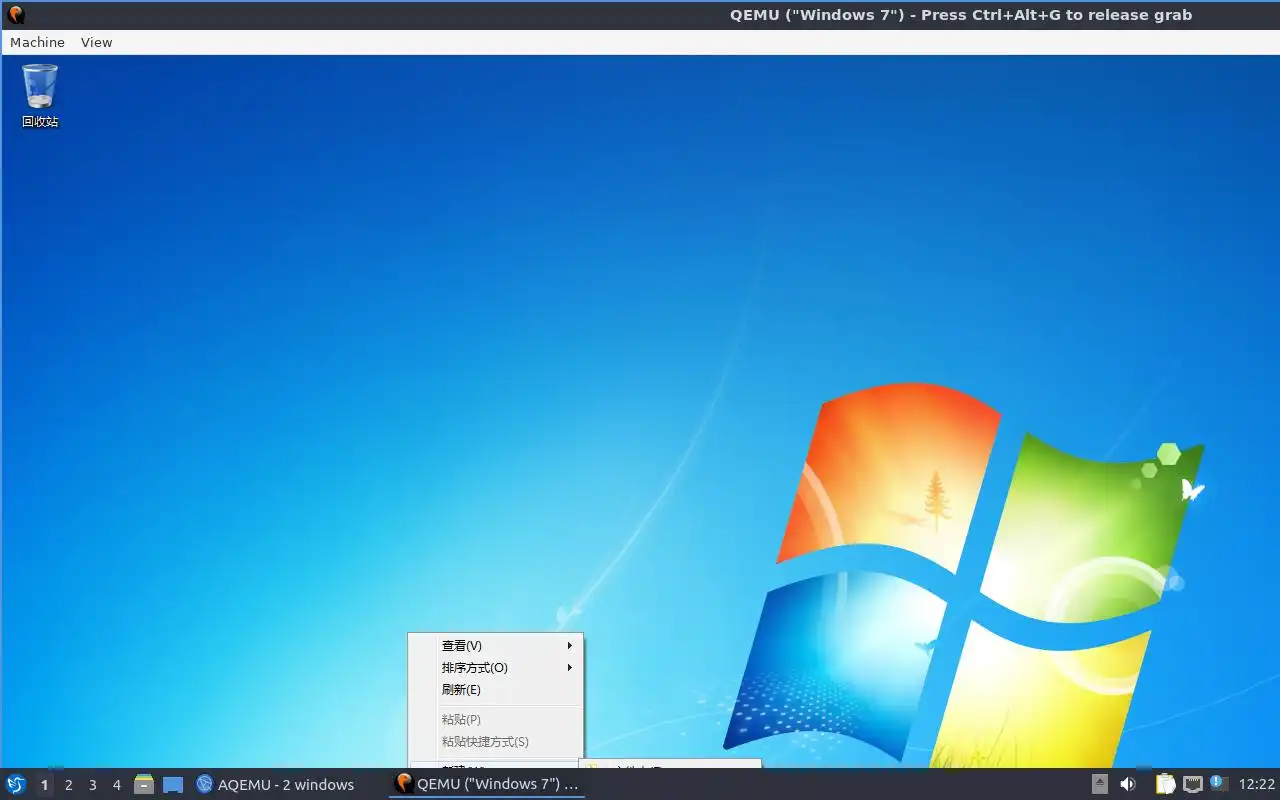Image resolution: width=1280 pixels, height=800 pixels.
Task: Expand the 排序方式(O) submenu arrow
Action: [x=570, y=668]
